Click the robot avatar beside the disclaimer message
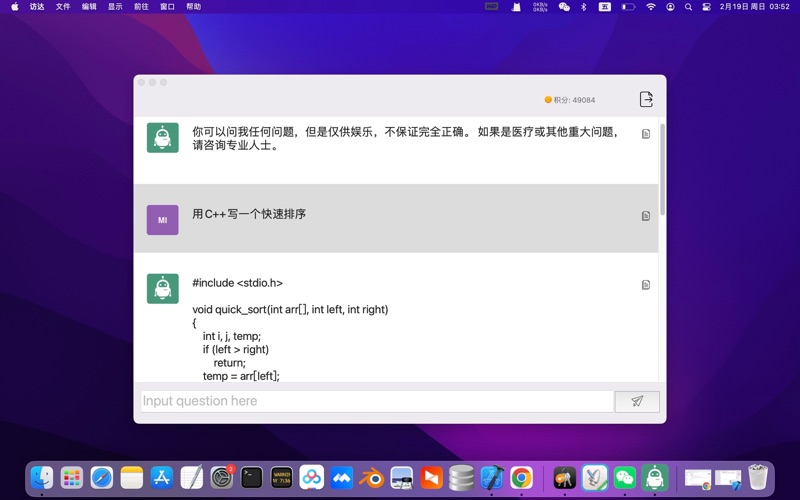800x500 pixels. (162, 138)
